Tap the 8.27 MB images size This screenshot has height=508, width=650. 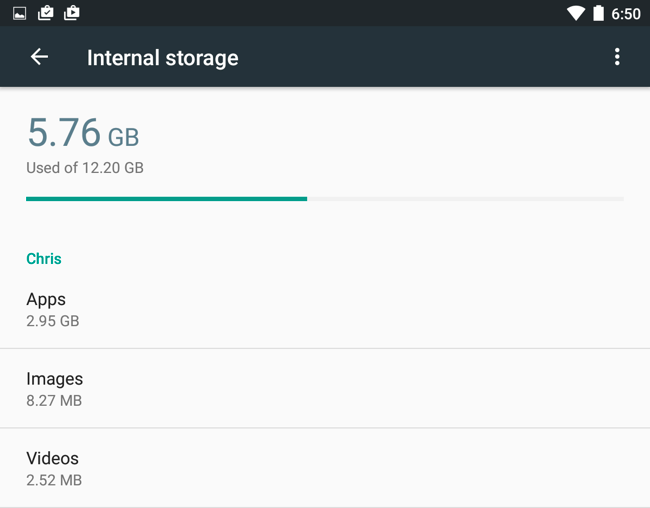(54, 401)
